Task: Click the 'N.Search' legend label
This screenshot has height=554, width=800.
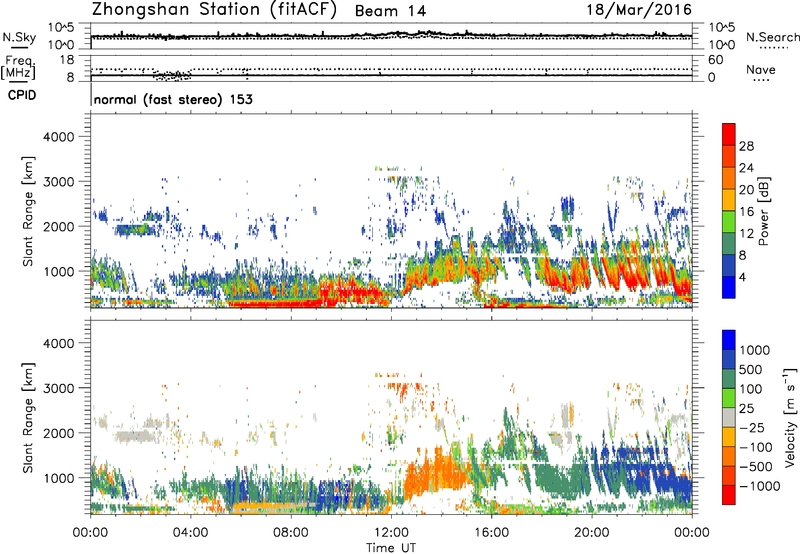Action: pos(773,37)
